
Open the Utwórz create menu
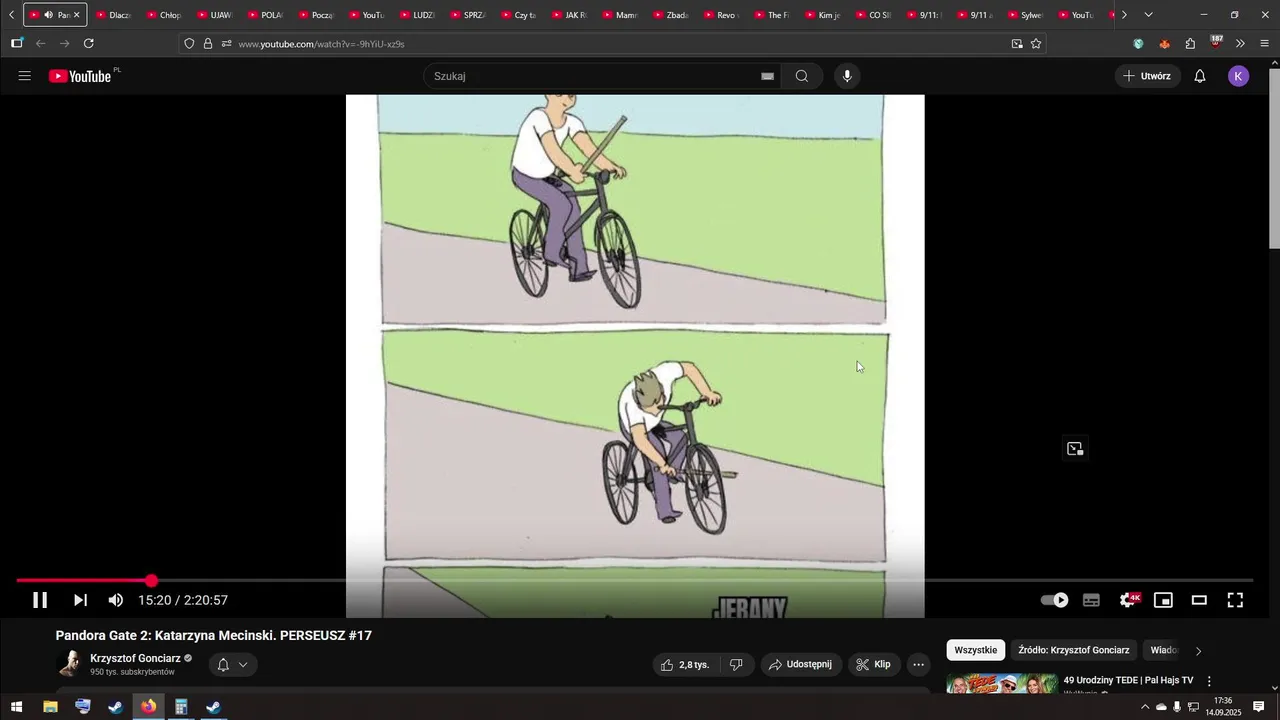[x=1148, y=76]
